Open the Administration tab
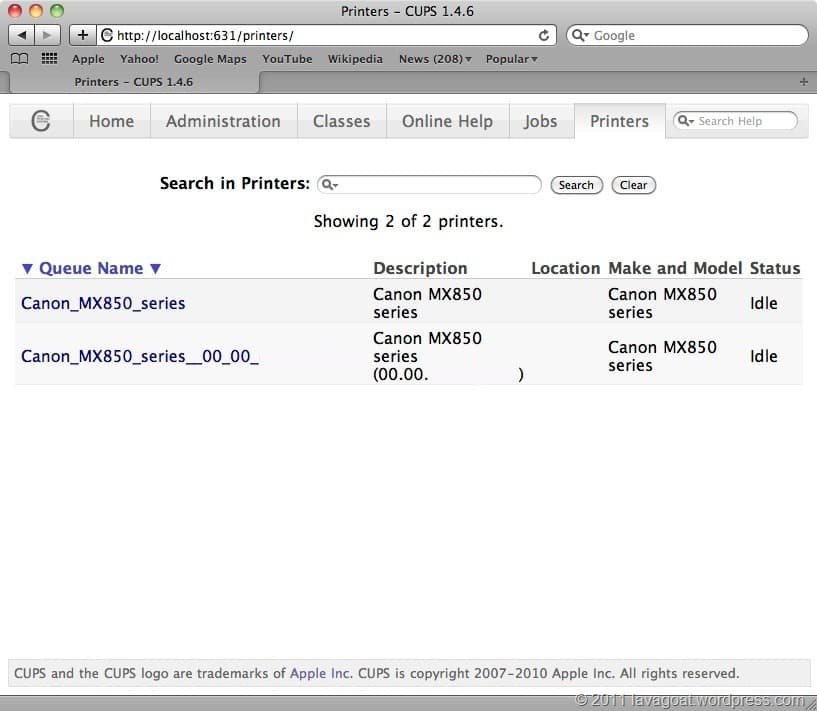 point(223,121)
